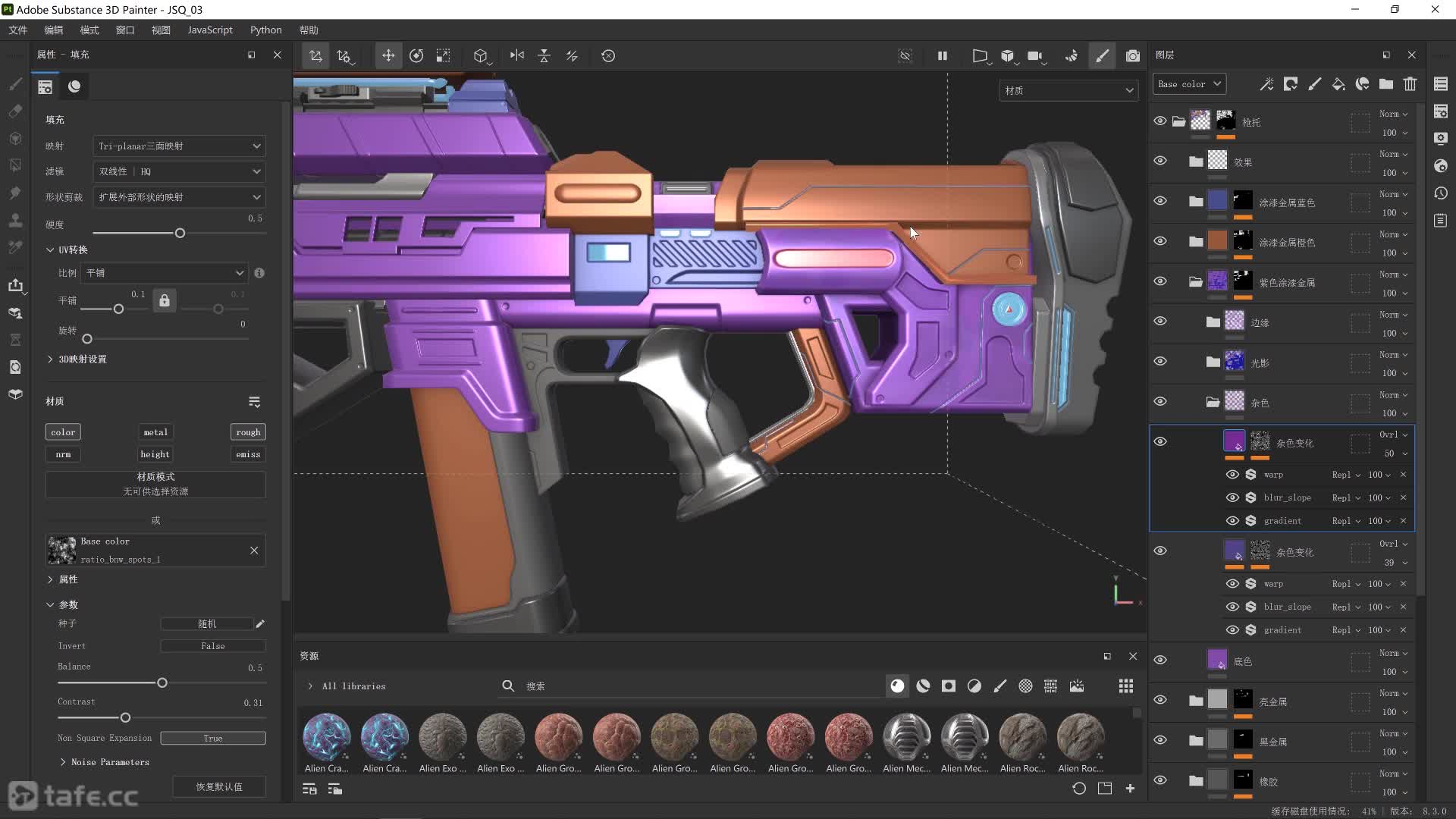
Task: Click the add folder icon in layers
Action: [1385, 84]
